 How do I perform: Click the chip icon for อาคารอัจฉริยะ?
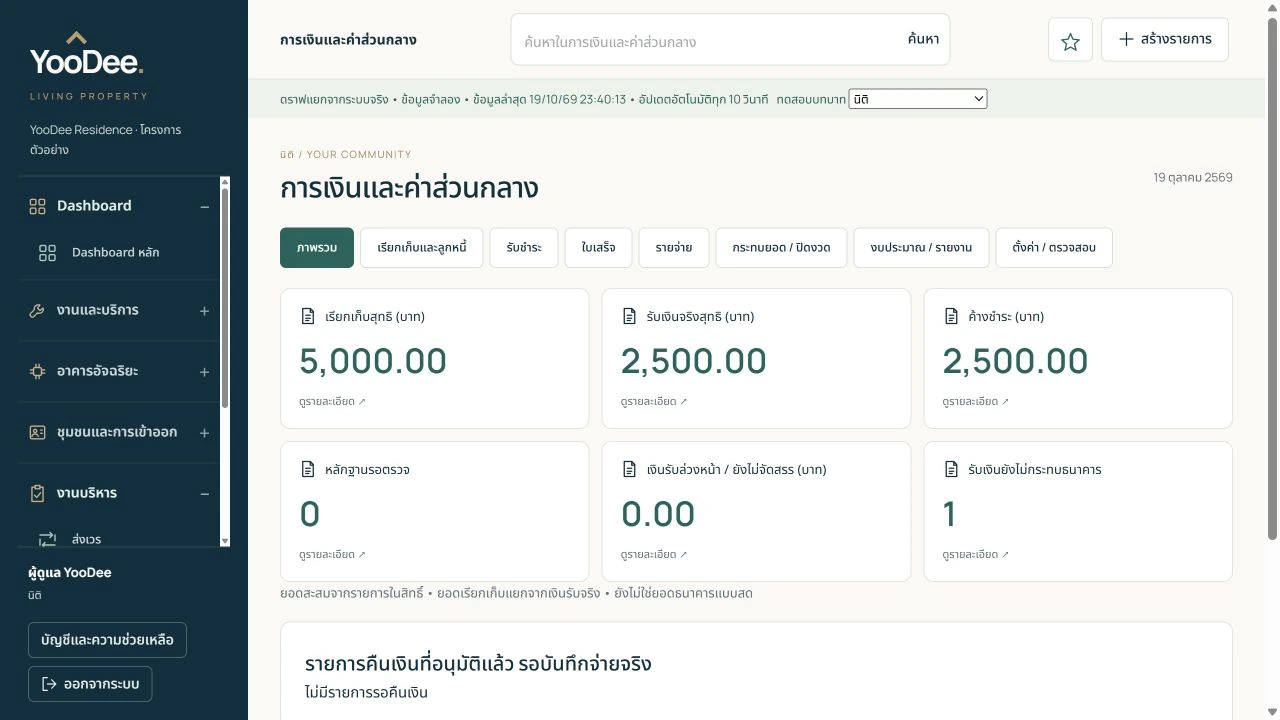[x=38, y=372]
